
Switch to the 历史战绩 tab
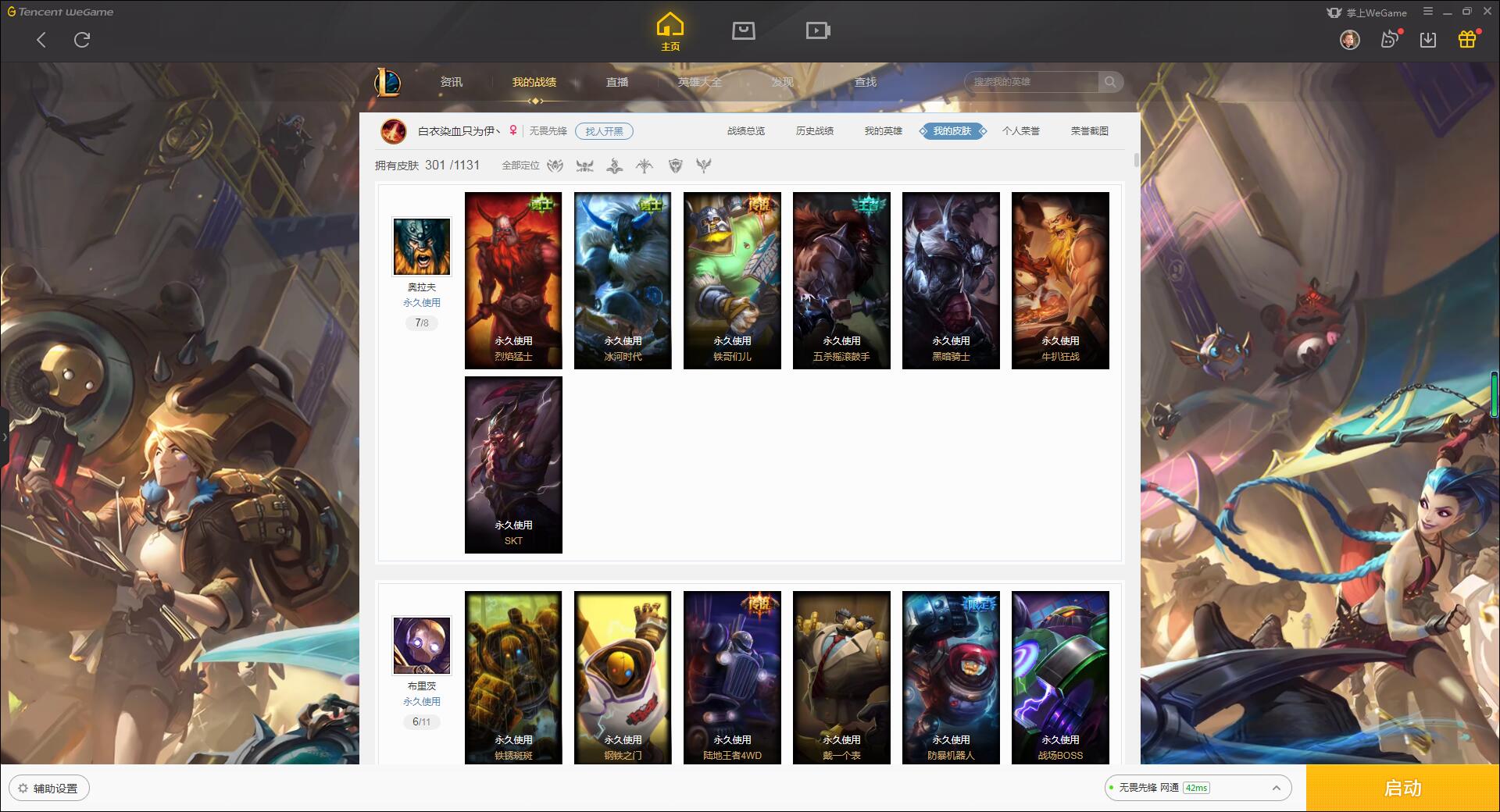pyautogui.click(x=814, y=131)
